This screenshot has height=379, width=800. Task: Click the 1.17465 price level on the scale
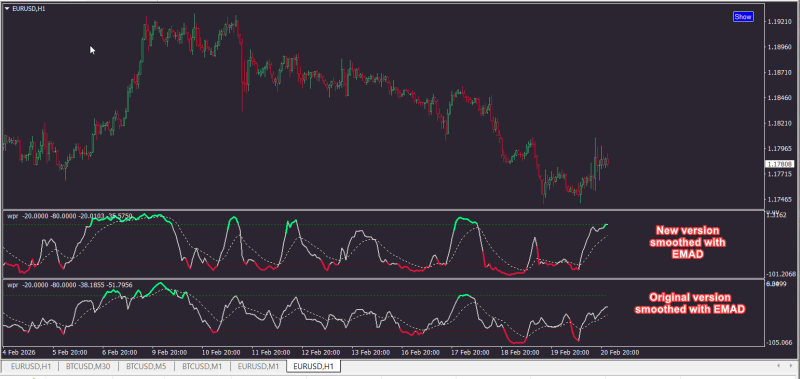pos(780,199)
